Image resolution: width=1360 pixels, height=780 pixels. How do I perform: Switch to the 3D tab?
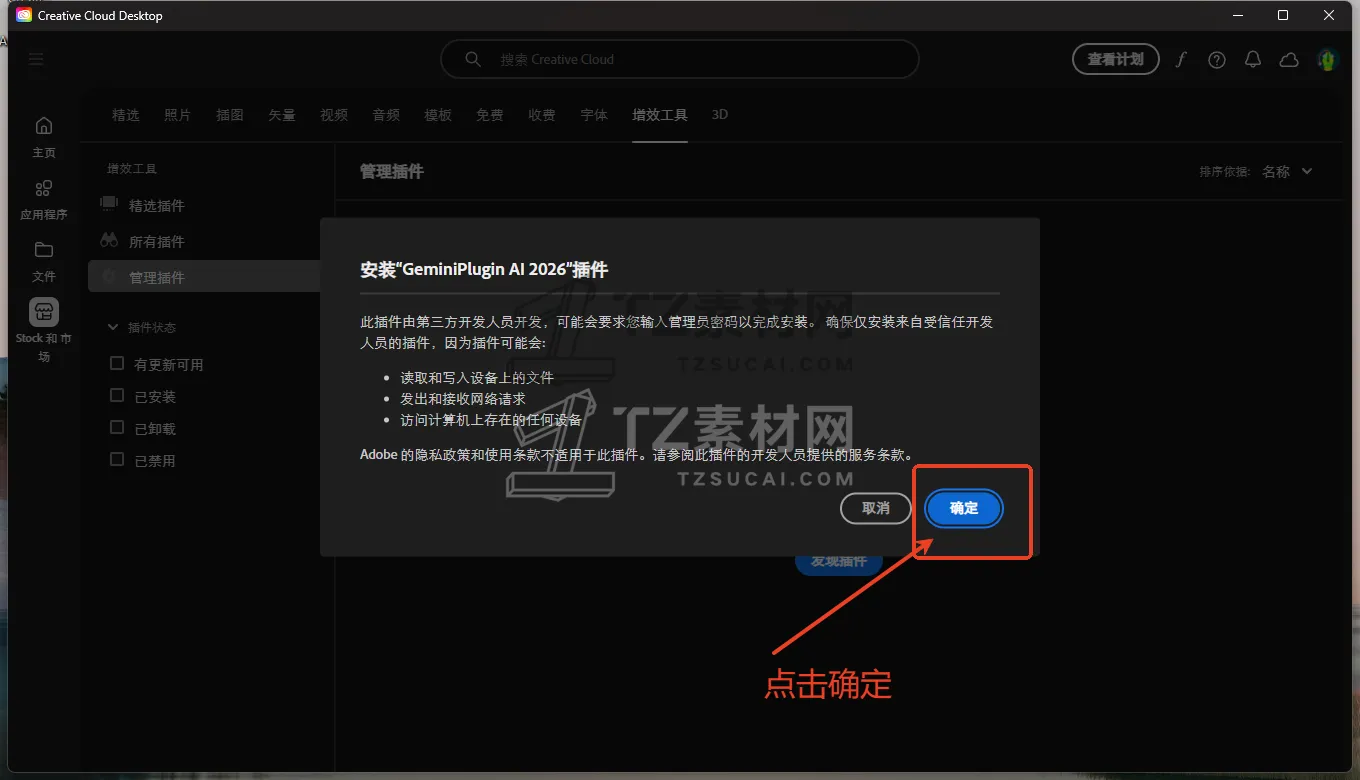(720, 115)
